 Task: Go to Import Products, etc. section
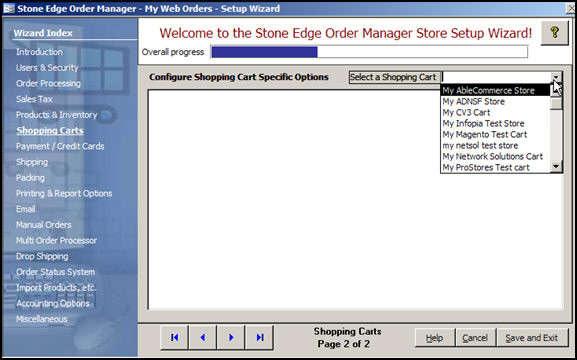pos(56,288)
